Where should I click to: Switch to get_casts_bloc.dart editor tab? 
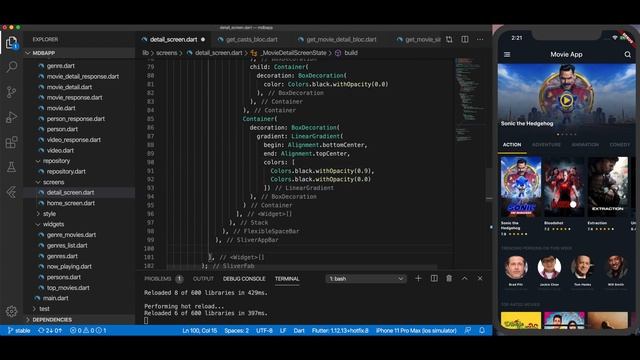click(251, 40)
